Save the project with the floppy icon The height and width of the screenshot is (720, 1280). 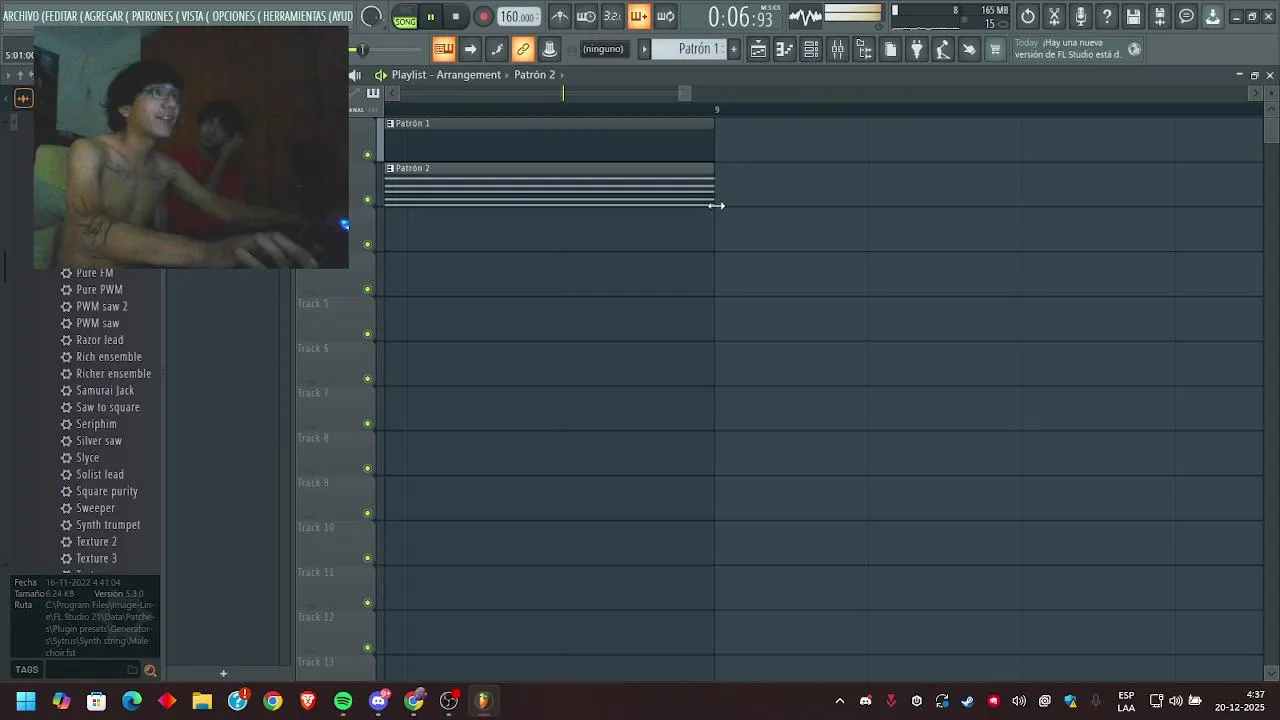point(1133,16)
